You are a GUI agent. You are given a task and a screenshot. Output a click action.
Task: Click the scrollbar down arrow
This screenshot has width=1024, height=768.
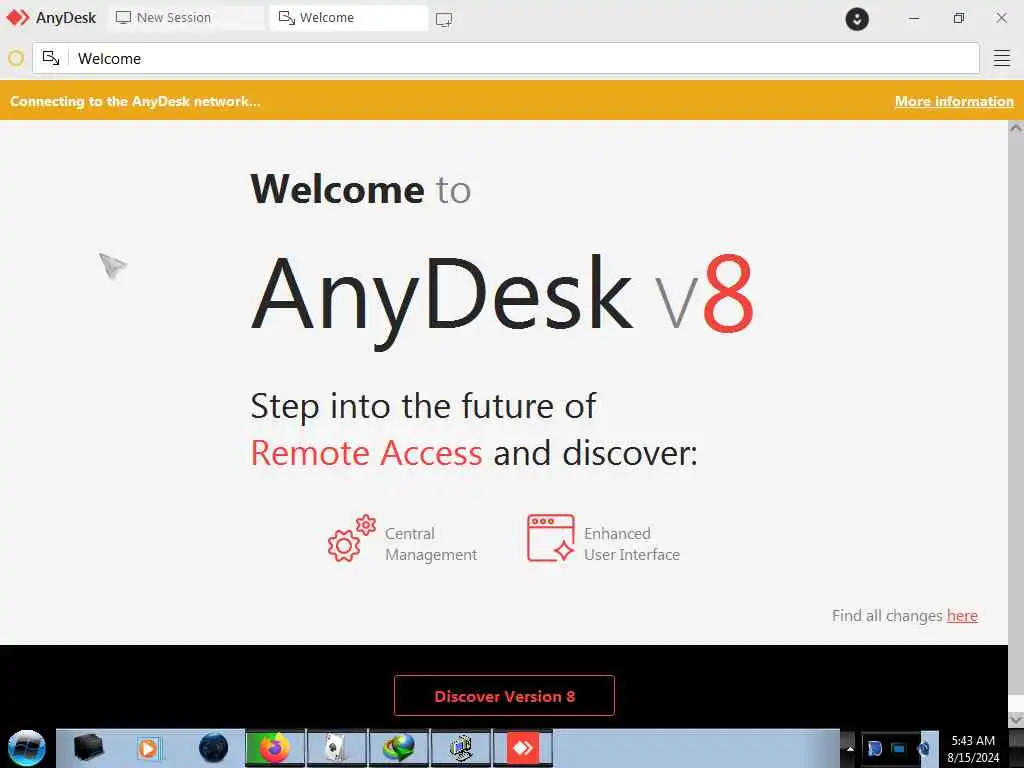coord(1016,718)
